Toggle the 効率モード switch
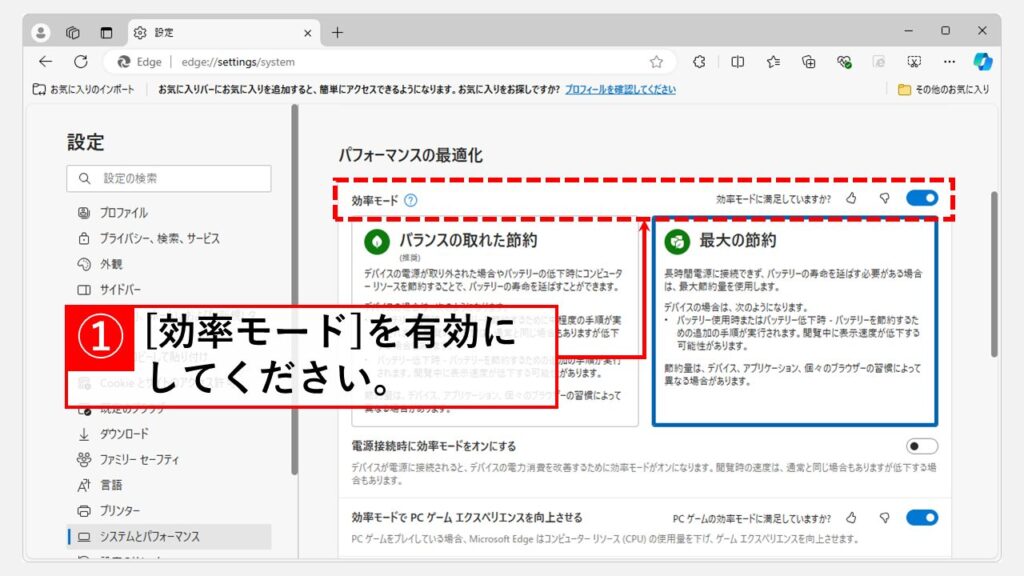1024x576 pixels. pos(921,198)
